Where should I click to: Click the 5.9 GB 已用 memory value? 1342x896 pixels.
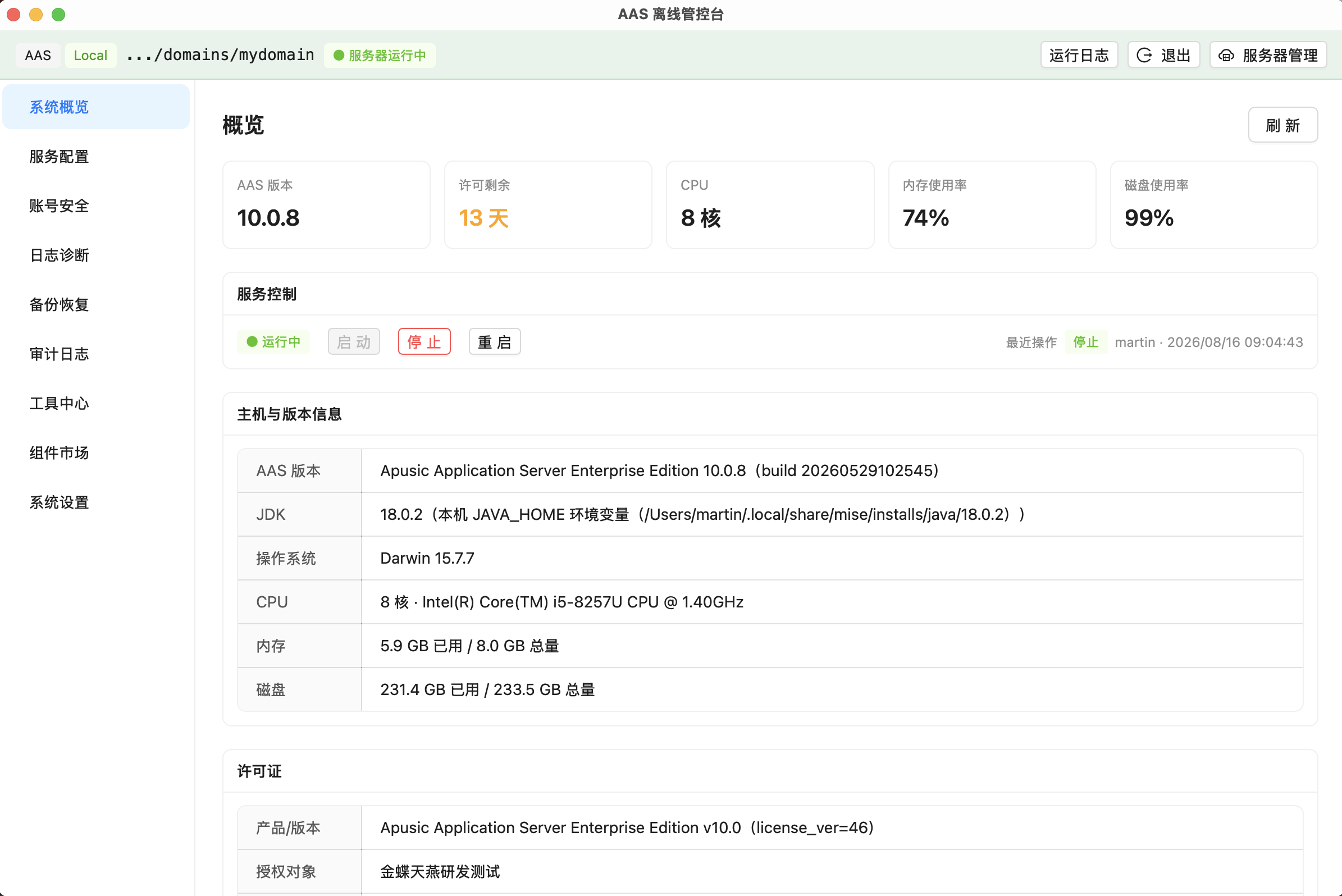[470, 646]
